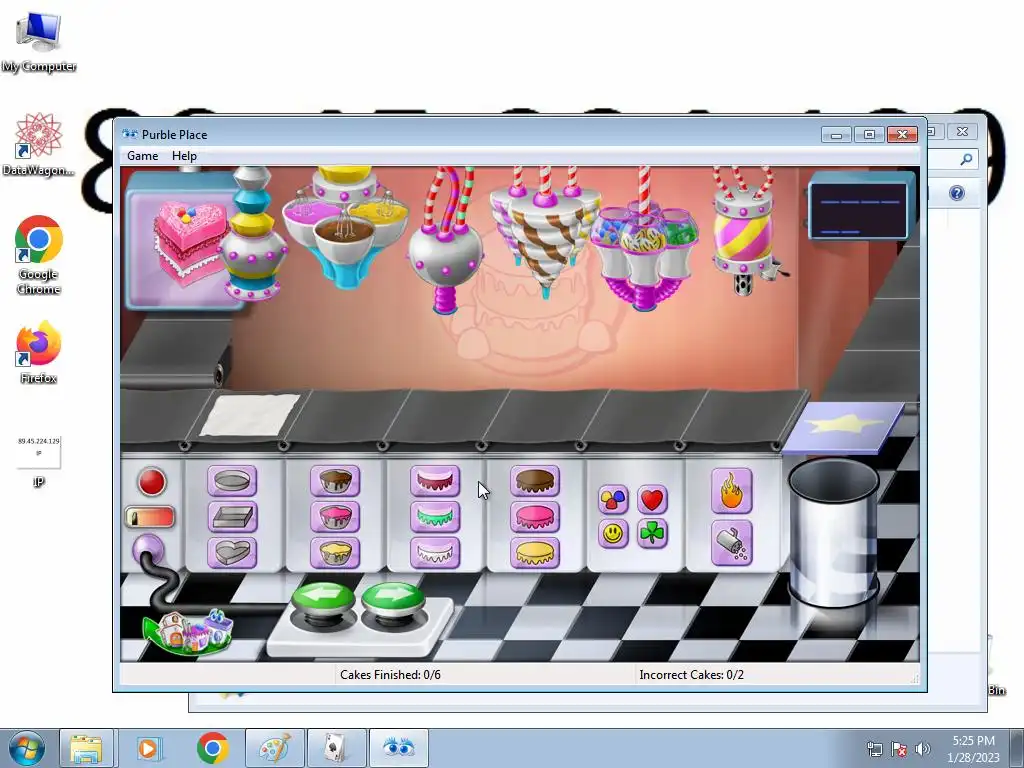
Task: Open the Help menu
Action: point(184,156)
